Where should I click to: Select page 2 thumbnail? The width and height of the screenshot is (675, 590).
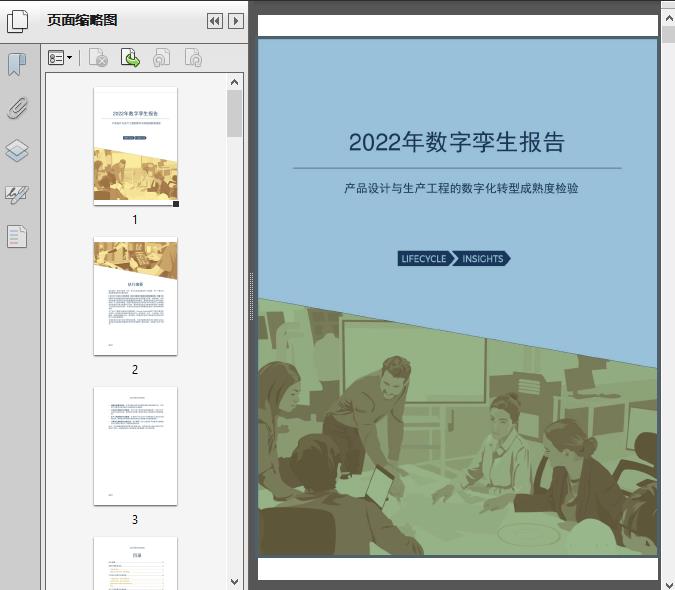136,296
